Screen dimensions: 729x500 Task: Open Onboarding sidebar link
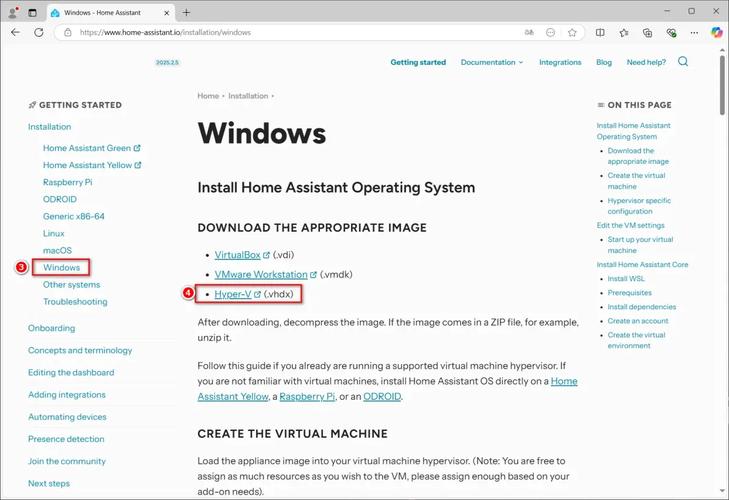point(51,328)
